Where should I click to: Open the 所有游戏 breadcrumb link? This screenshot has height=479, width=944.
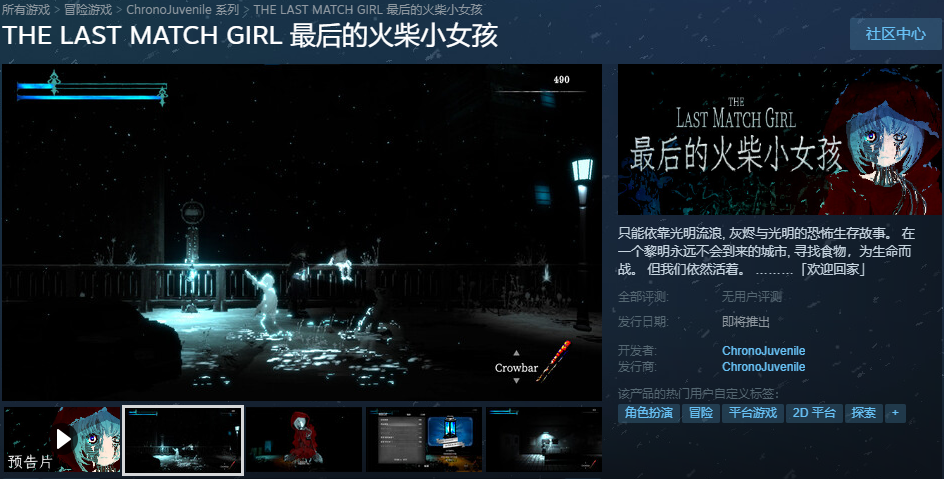tap(26, 10)
